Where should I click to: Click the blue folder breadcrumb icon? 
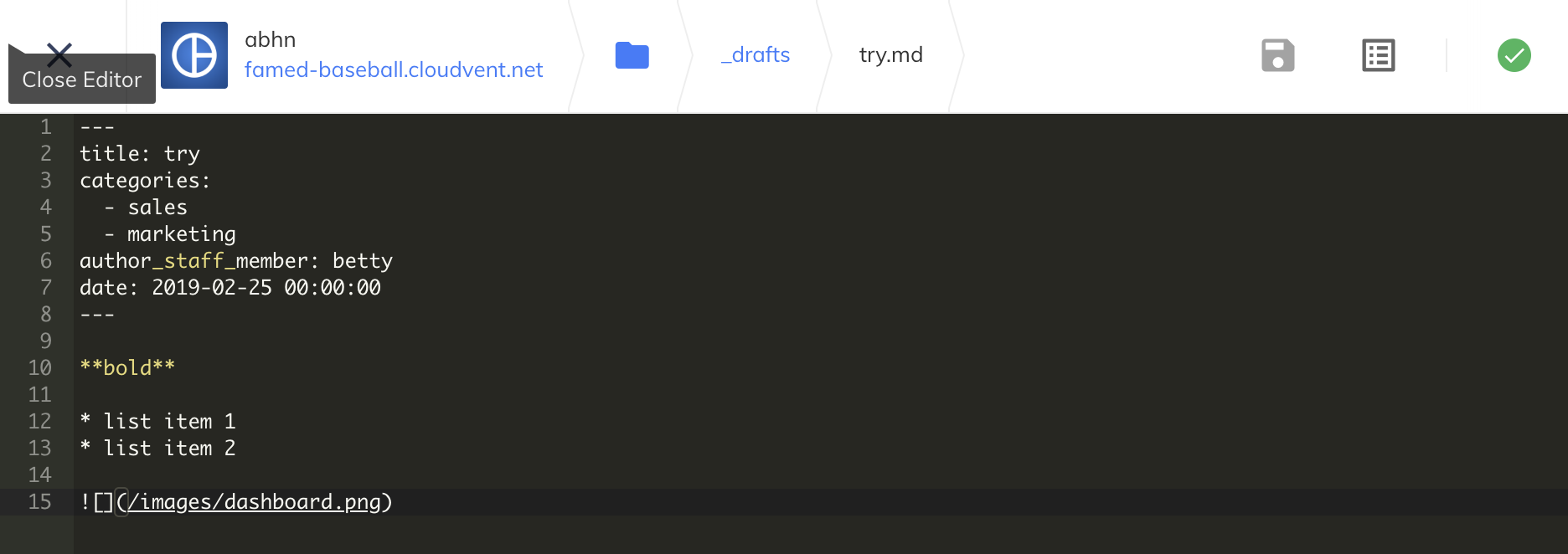[x=632, y=55]
